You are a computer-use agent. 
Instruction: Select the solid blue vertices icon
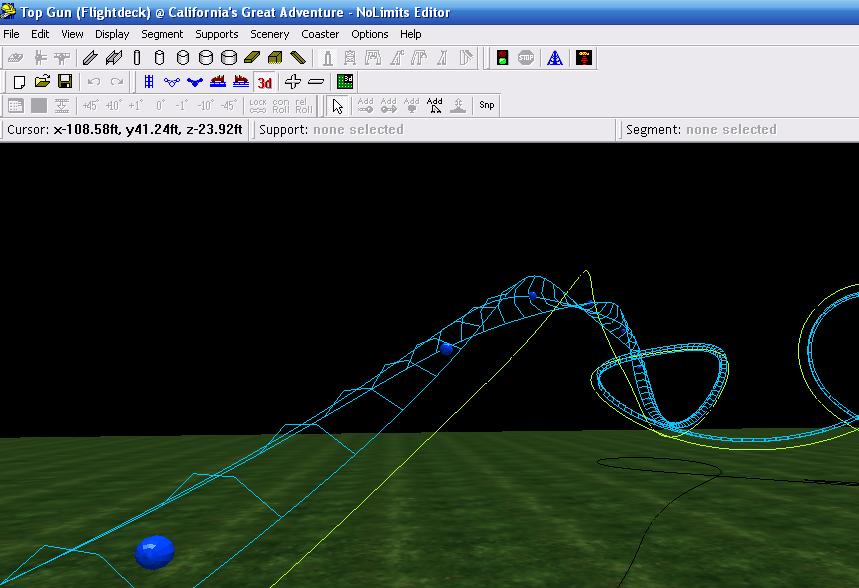coord(194,82)
